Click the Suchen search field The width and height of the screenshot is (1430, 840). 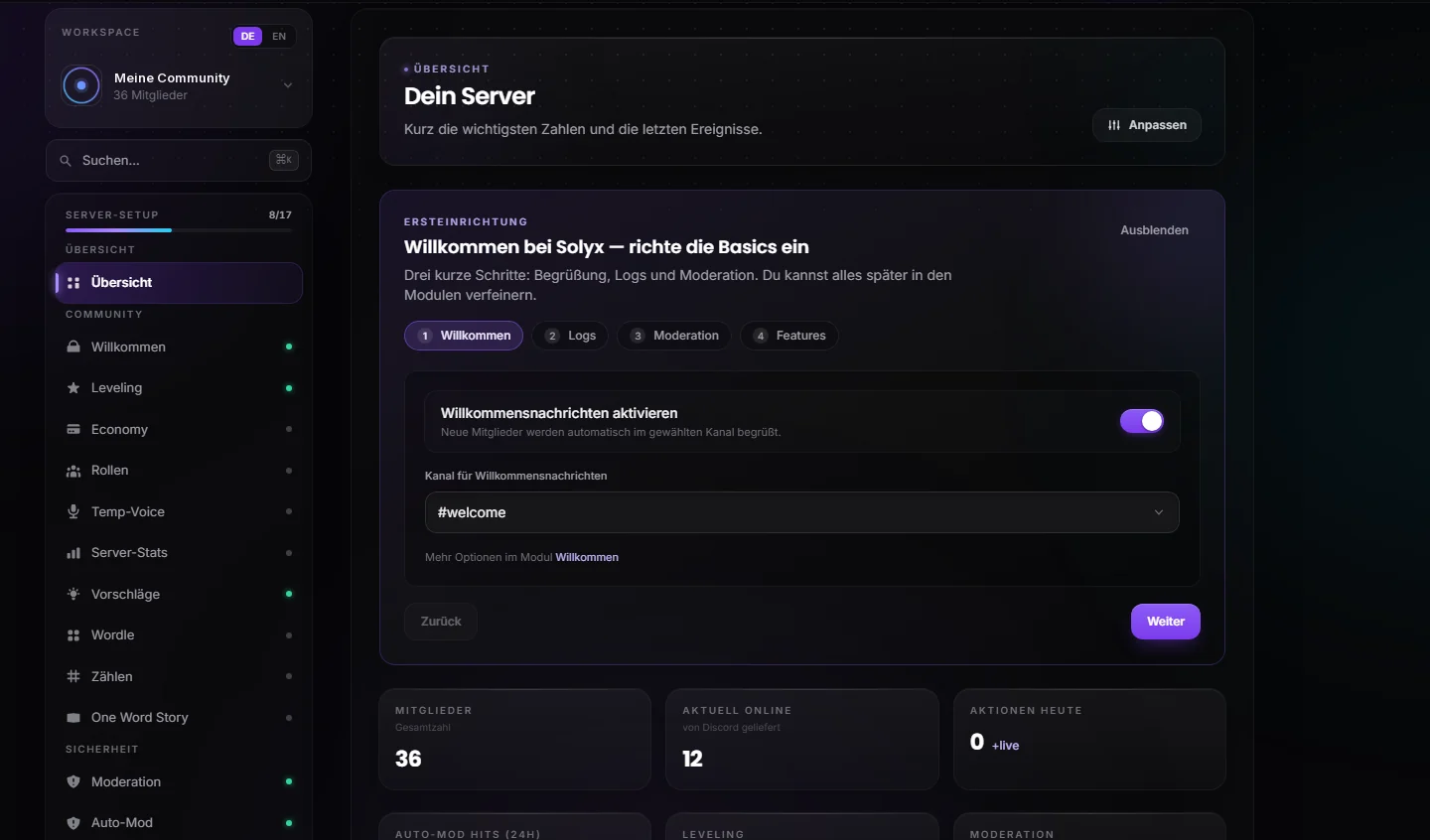(x=179, y=161)
